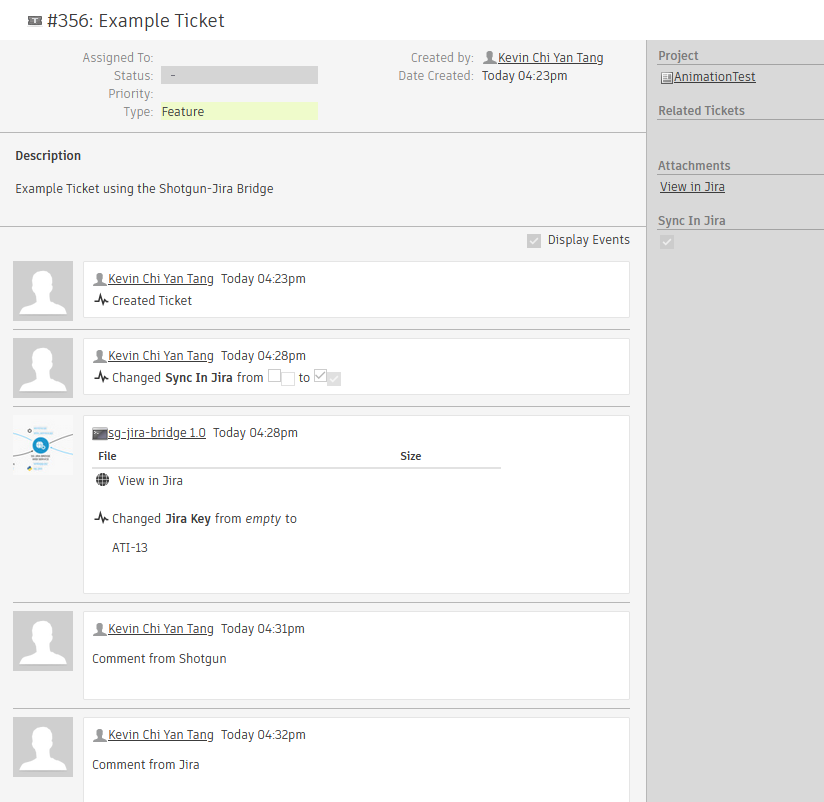Click the user icon in 04:32pm comment
The image size is (824, 802).
pos(99,735)
